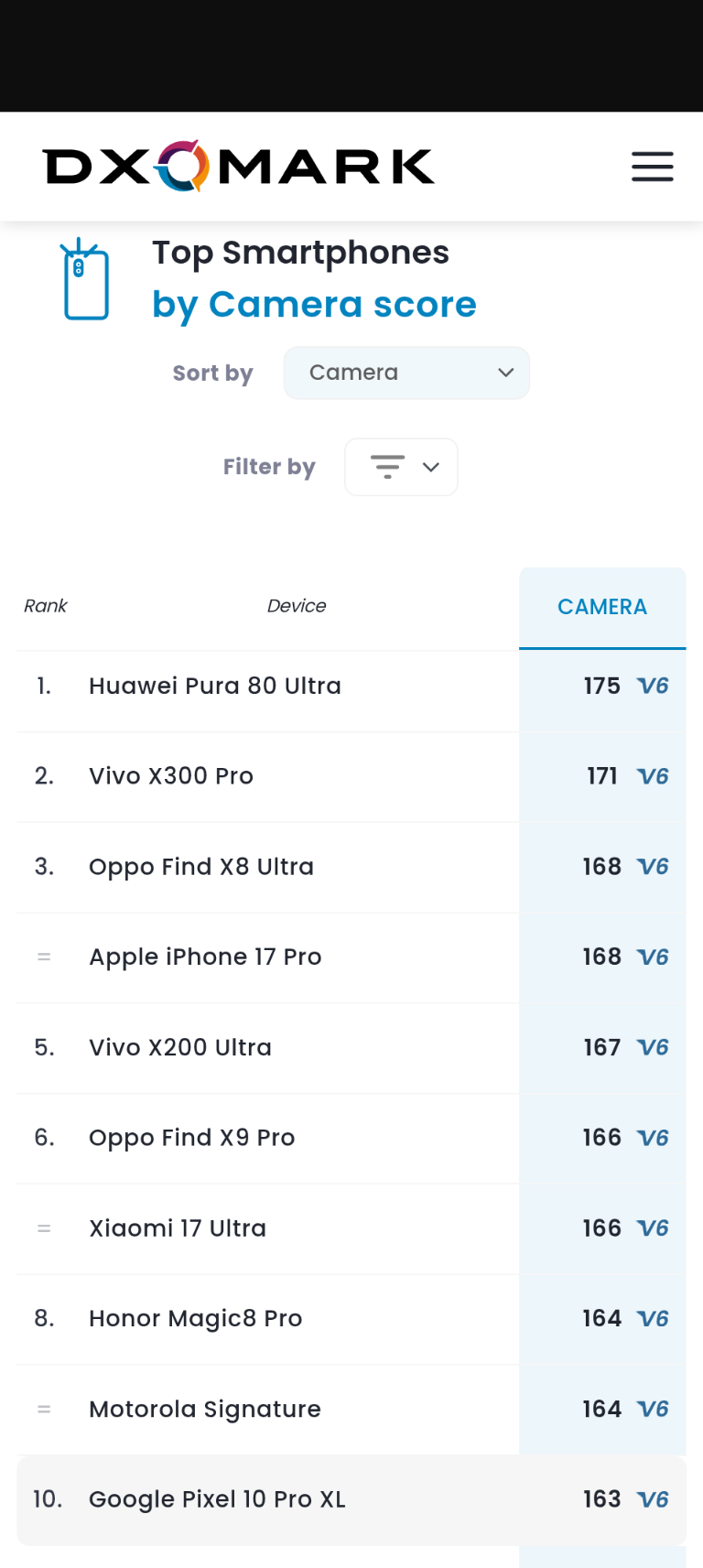Open Honor Magic8 Pro link

[x=196, y=1318]
